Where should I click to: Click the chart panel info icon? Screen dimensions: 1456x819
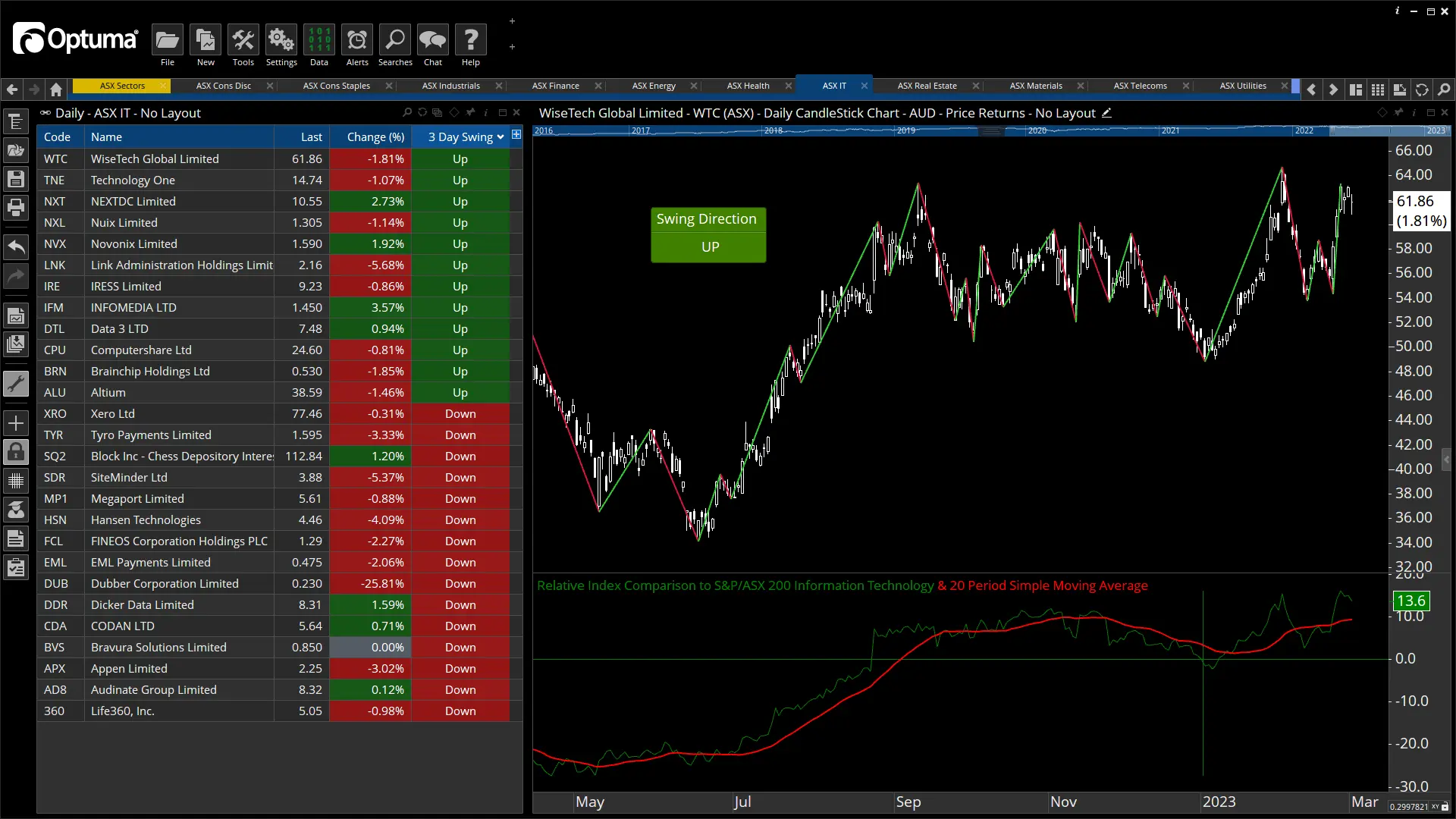pos(1414,112)
